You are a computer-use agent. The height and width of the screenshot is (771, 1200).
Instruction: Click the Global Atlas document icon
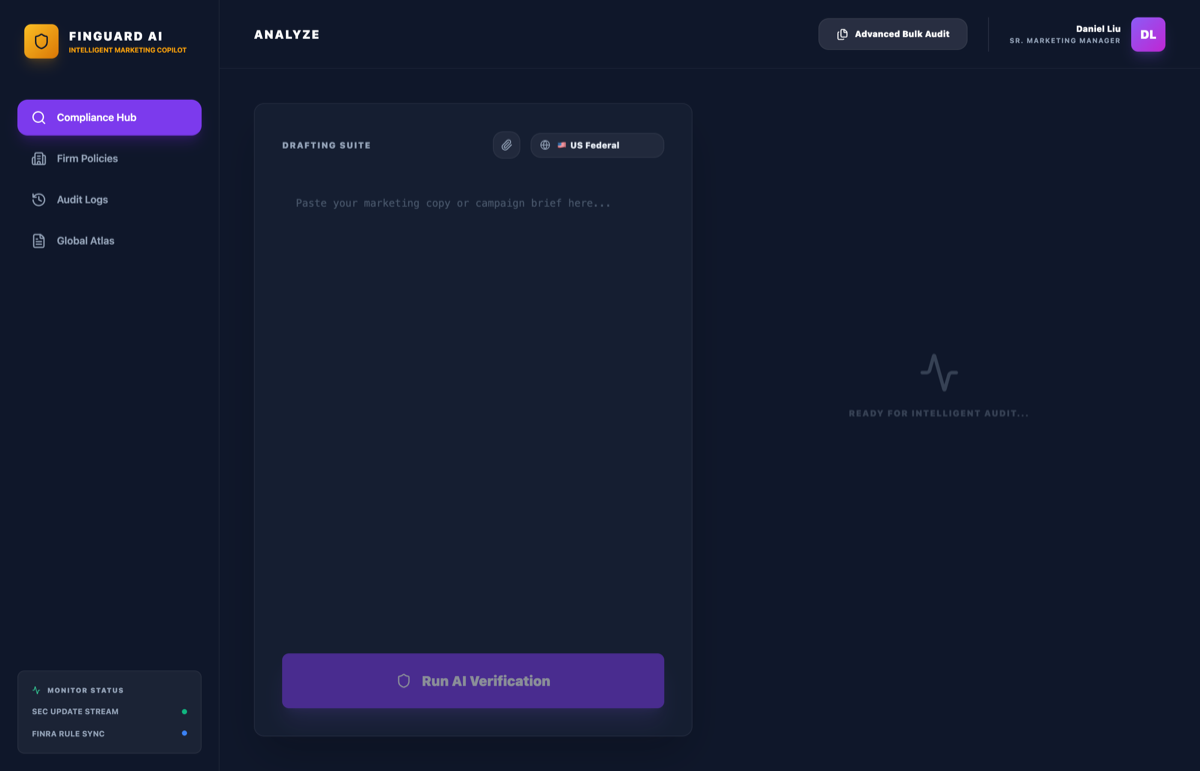(x=39, y=241)
